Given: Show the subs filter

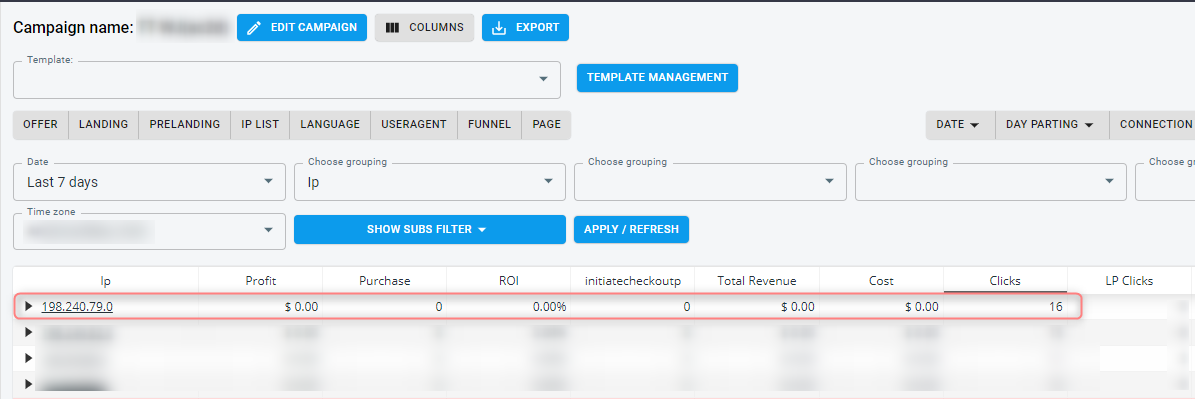Looking at the screenshot, I should coord(430,229).
